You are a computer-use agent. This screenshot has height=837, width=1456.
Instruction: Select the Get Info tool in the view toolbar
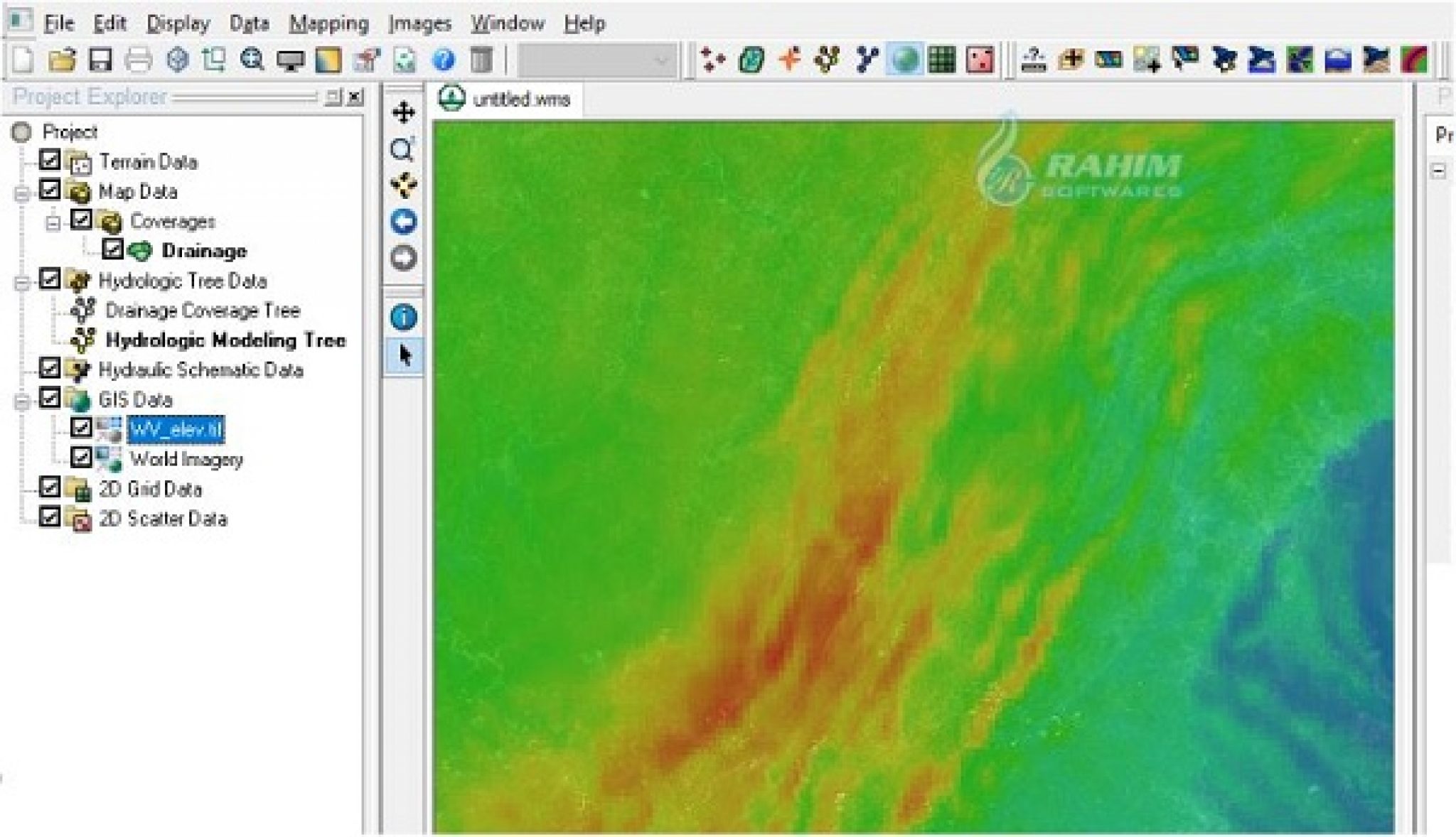pyautogui.click(x=404, y=318)
